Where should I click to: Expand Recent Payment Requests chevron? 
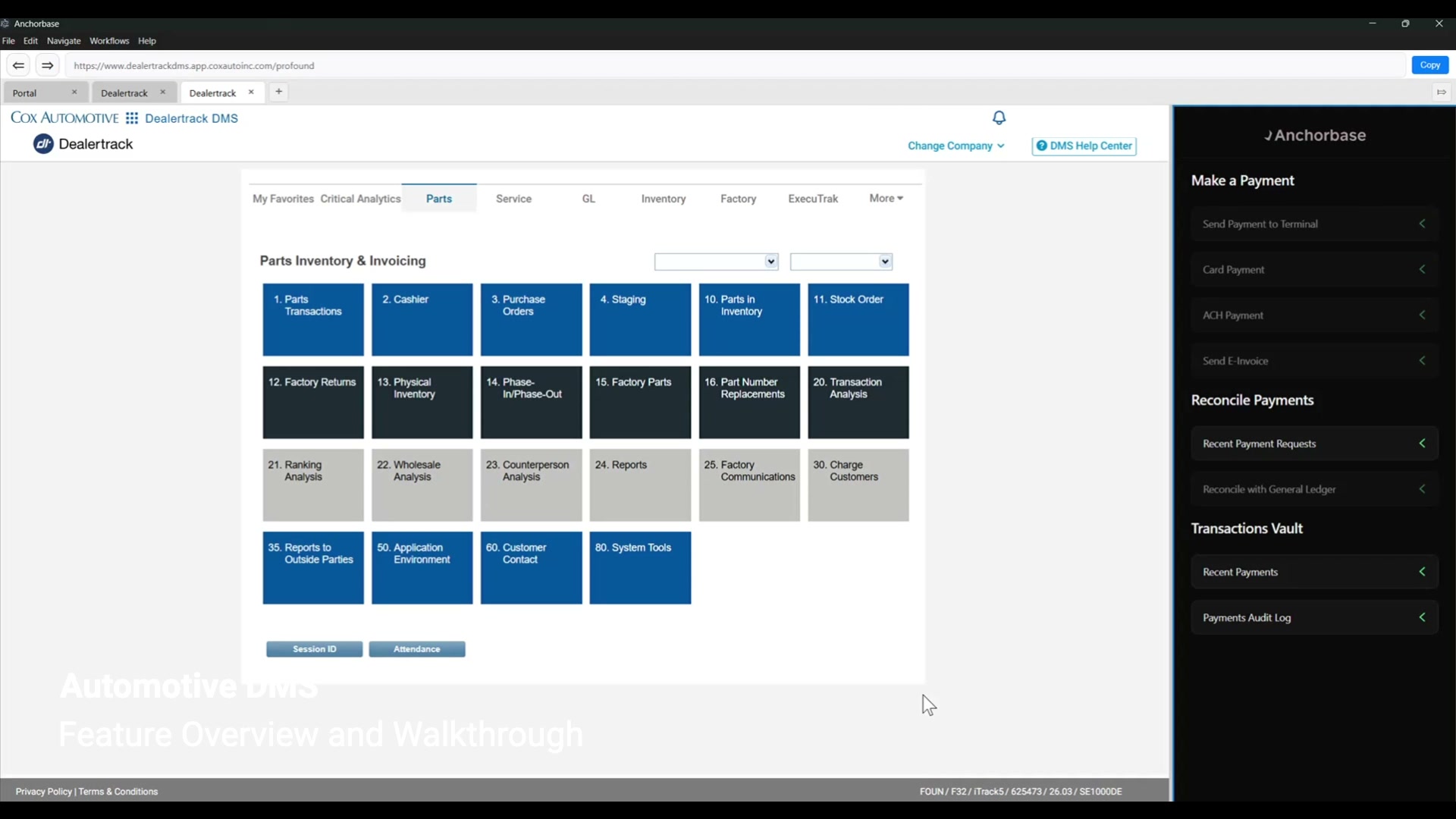(1423, 444)
